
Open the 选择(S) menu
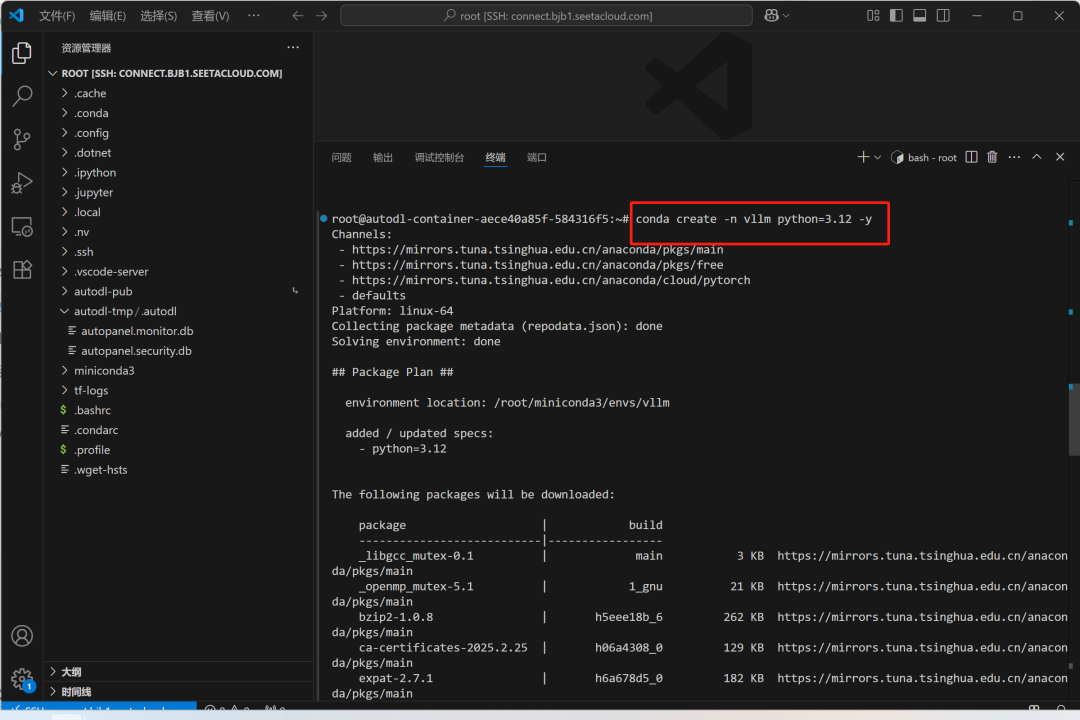coord(158,15)
